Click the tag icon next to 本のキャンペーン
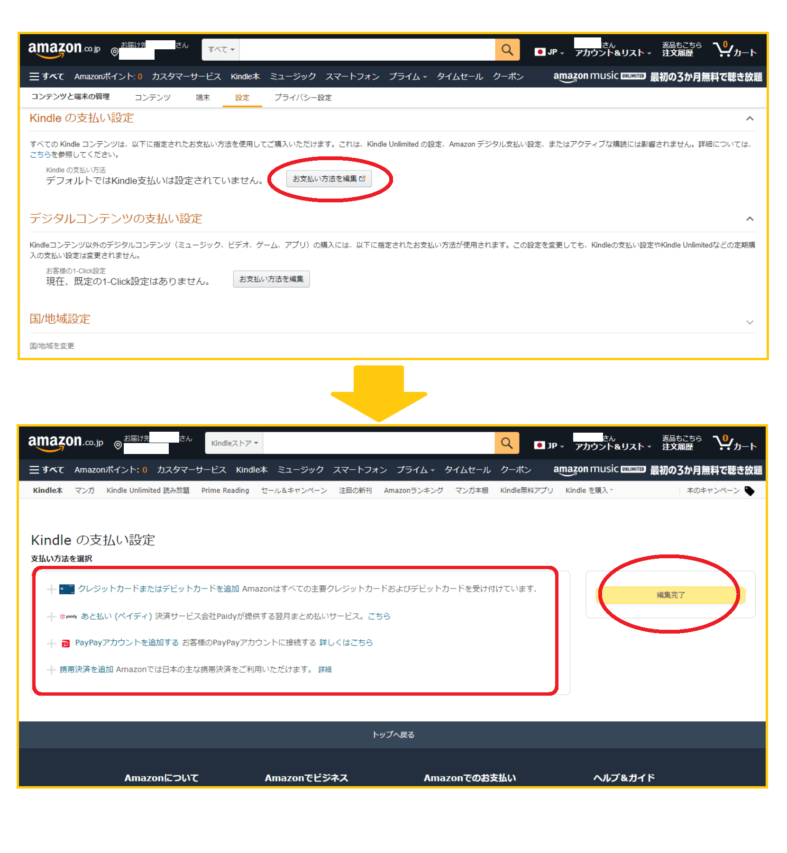The height and width of the screenshot is (853, 787). 749,491
